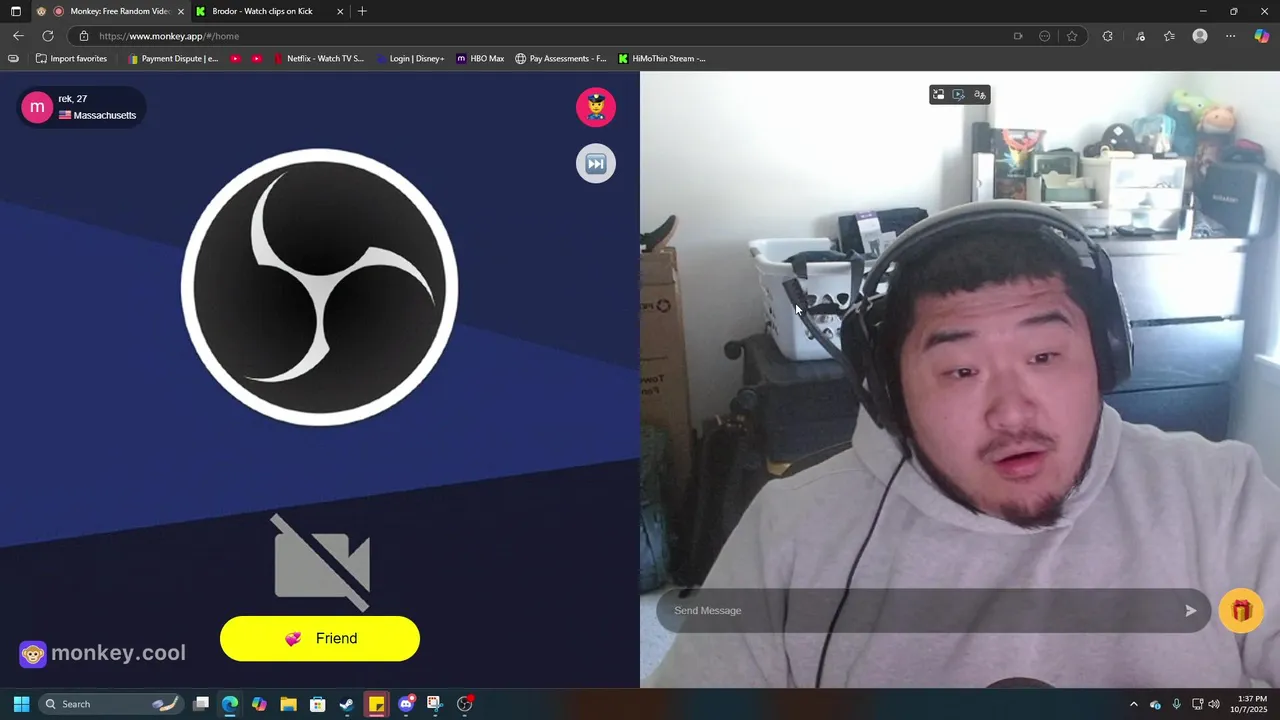Click the disabled camera icon
The height and width of the screenshot is (720, 1280).
[322, 562]
